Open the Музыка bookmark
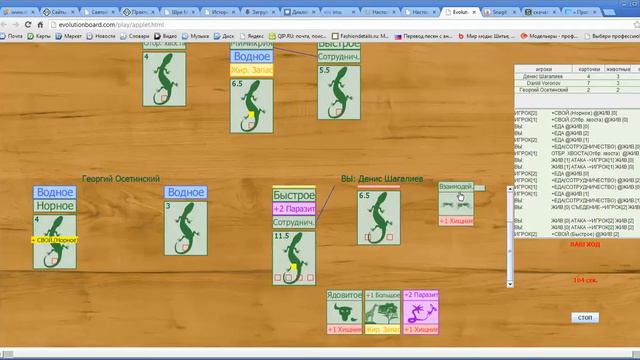640x360 pixels. point(195,36)
